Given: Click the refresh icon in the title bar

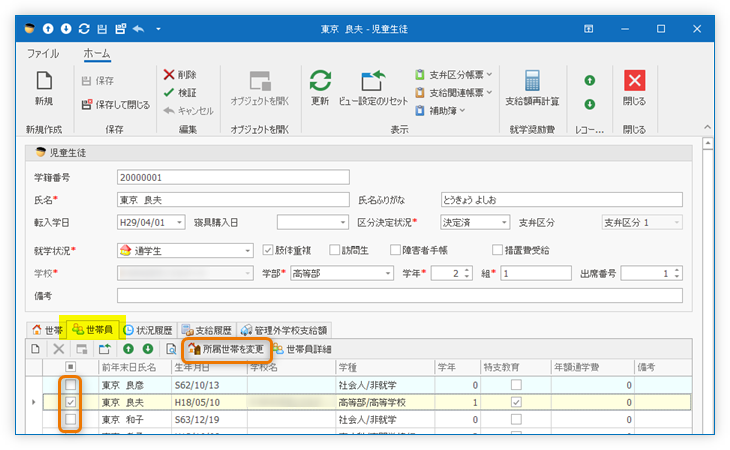Looking at the screenshot, I should click(84, 29).
